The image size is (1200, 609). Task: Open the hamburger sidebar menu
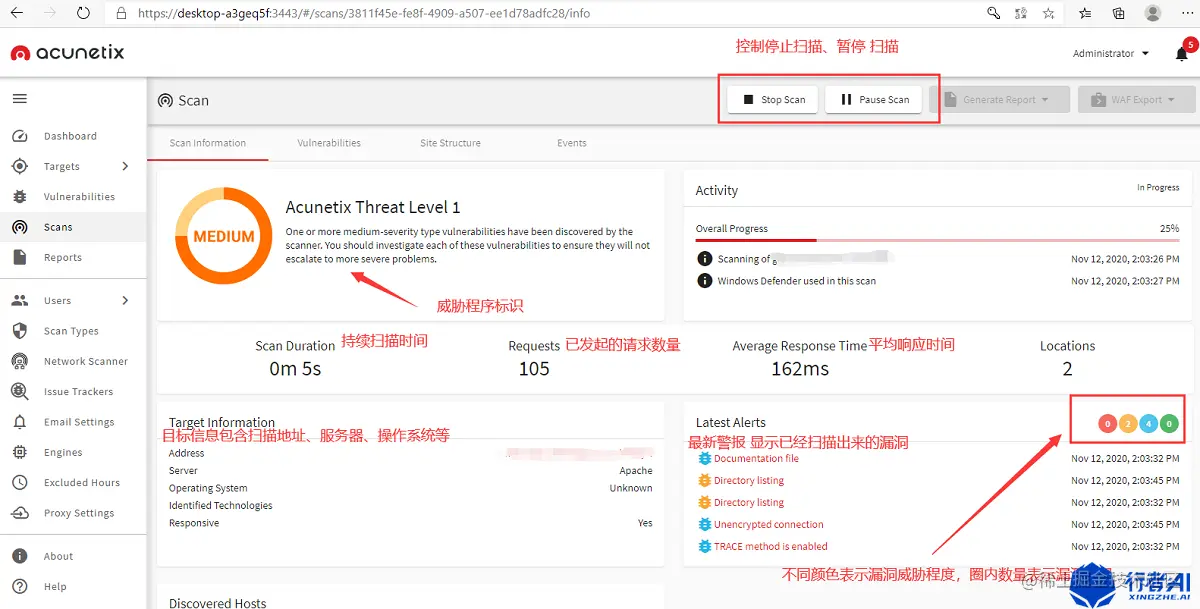click(x=19, y=99)
